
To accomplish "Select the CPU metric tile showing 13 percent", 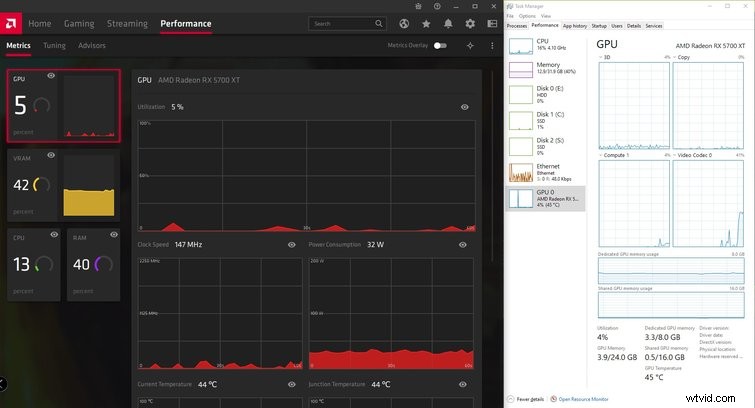I will (x=34, y=264).
